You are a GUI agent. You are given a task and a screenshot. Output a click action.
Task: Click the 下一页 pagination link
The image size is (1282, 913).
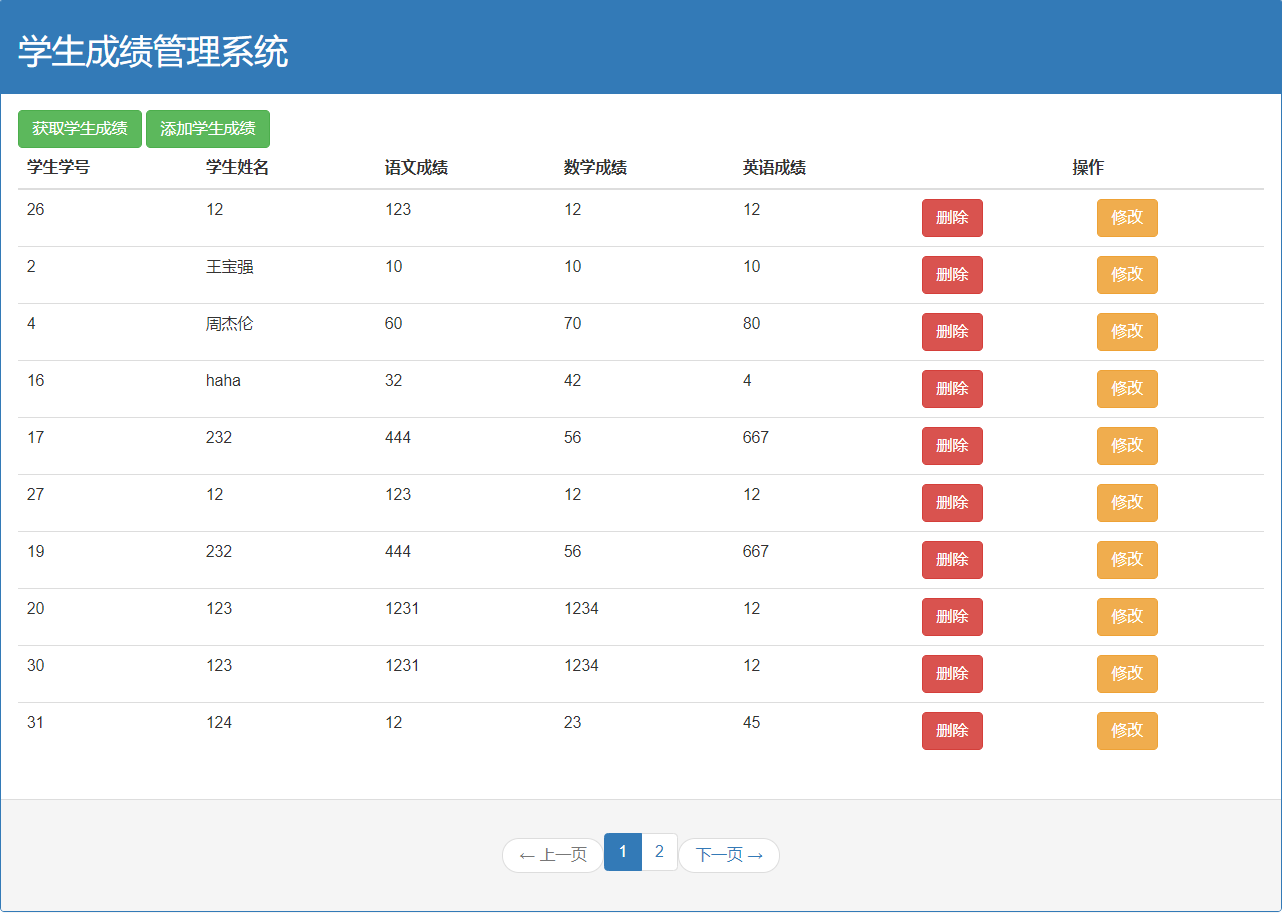pyautogui.click(x=729, y=854)
